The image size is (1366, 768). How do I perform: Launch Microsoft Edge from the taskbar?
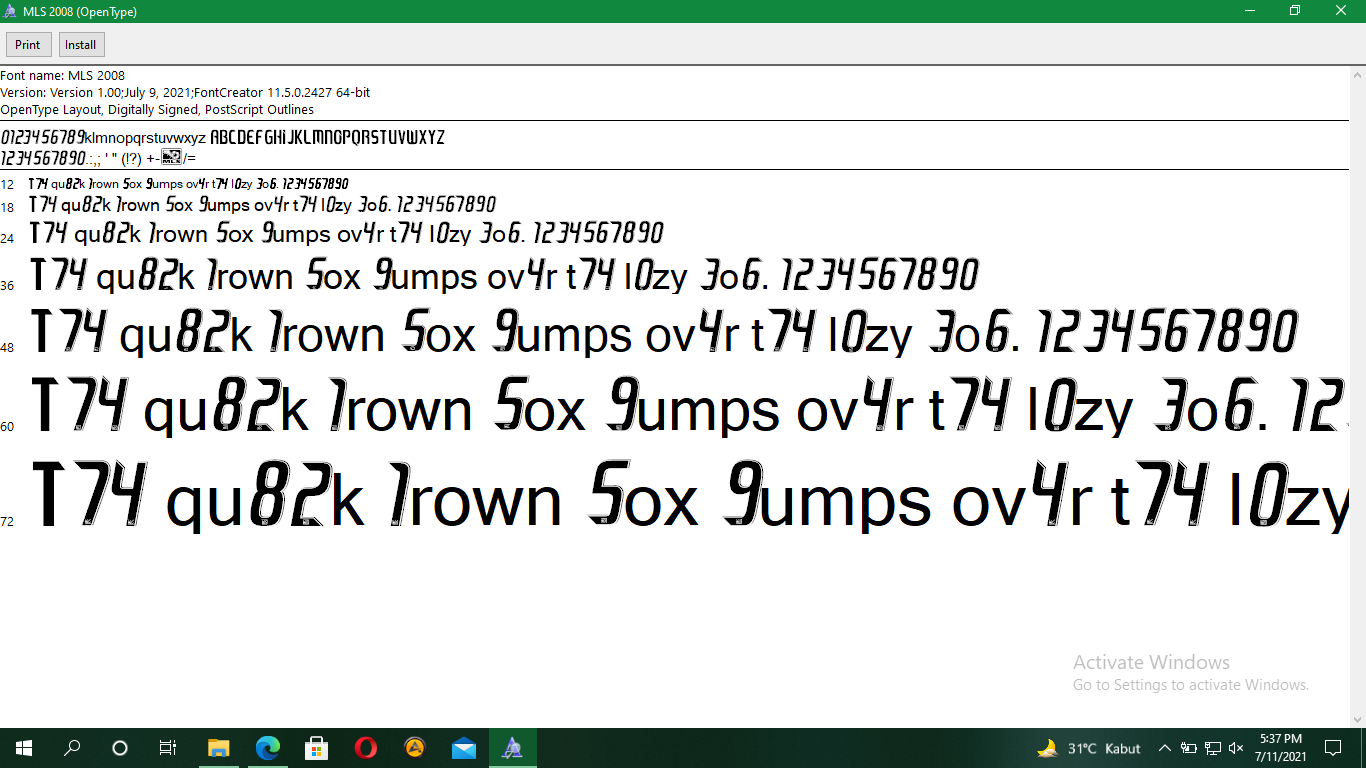(267, 747)
